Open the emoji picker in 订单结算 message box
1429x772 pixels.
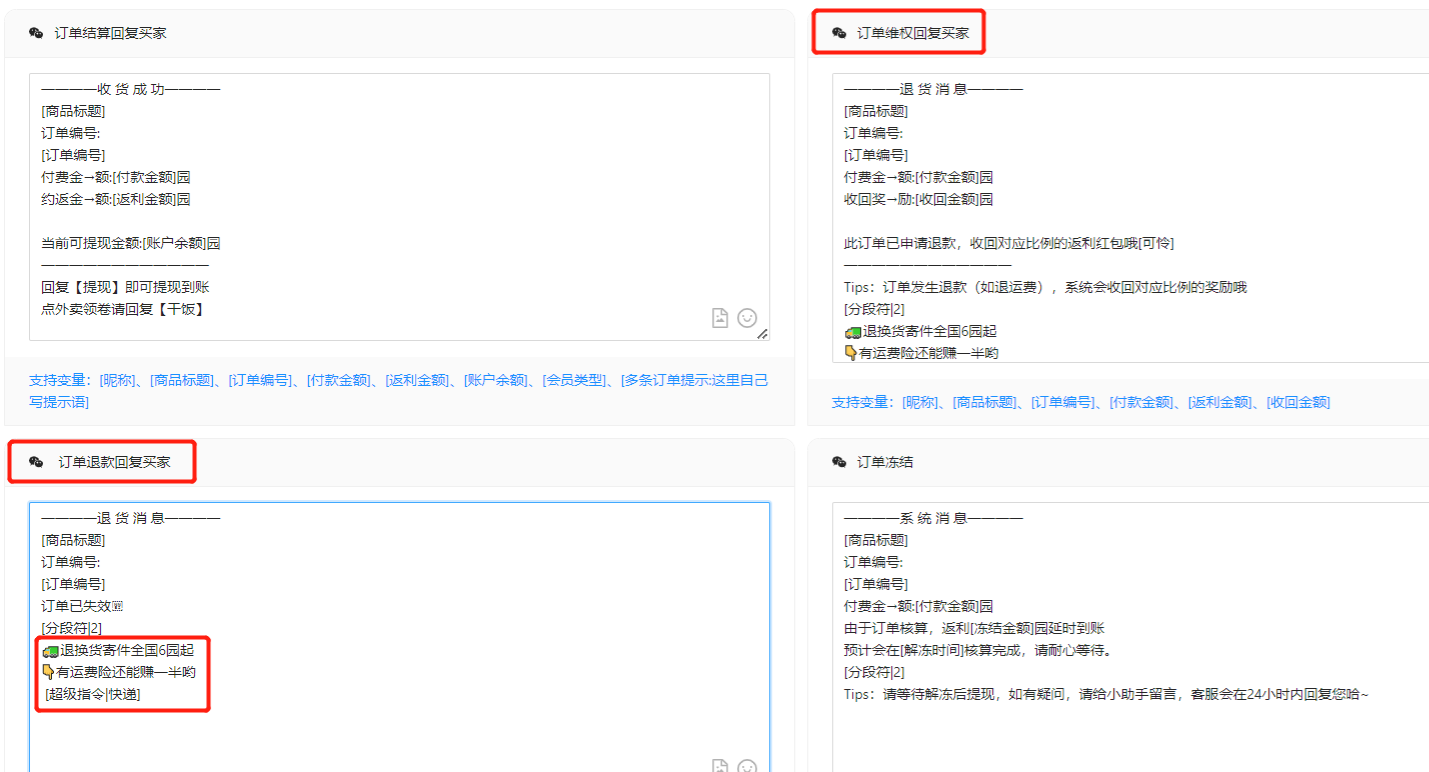pos(747,318)
